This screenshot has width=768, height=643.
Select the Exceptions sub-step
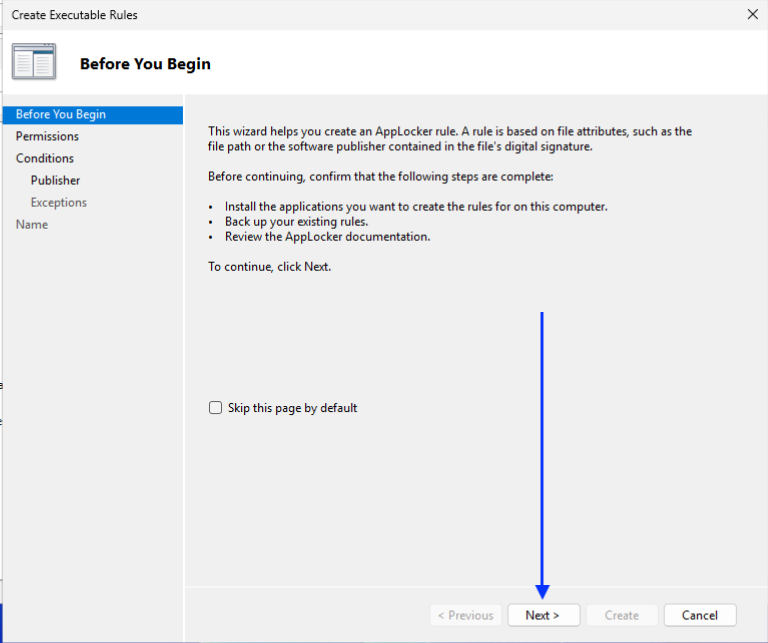pyautogui.click(x=59, y=202)
